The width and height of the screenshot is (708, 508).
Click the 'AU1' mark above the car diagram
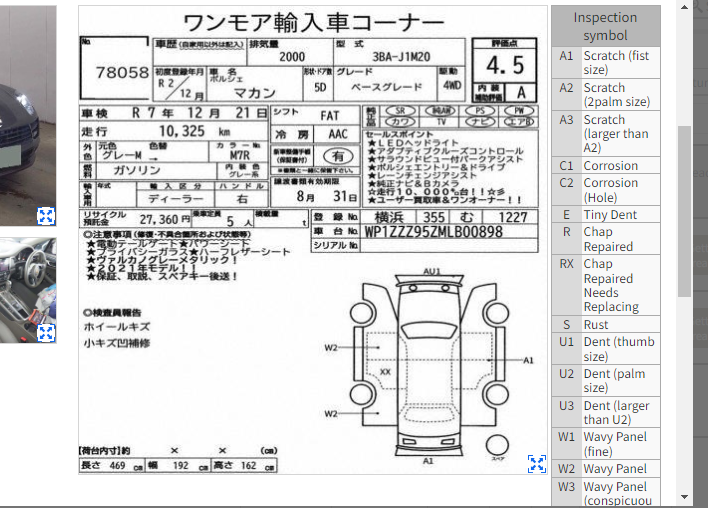[x=432, y=271]
